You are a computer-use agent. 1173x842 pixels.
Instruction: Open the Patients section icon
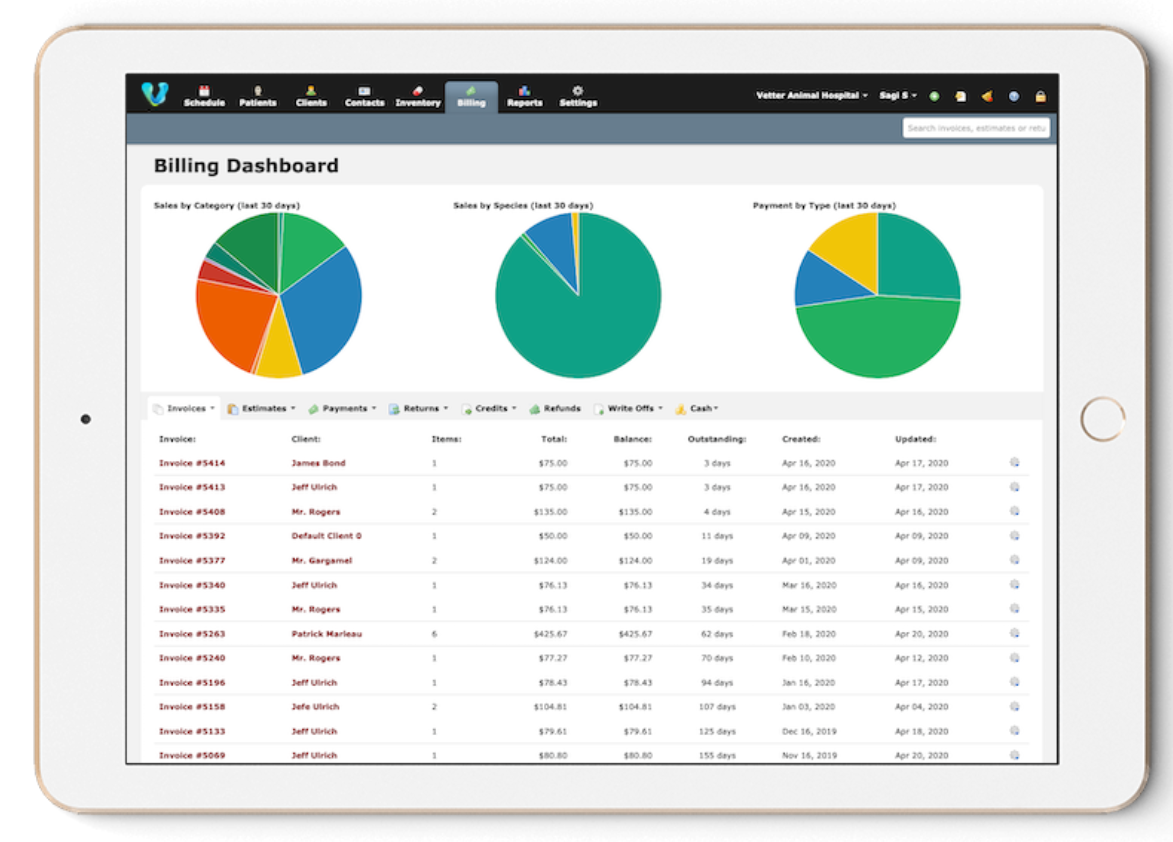[257, 90]
